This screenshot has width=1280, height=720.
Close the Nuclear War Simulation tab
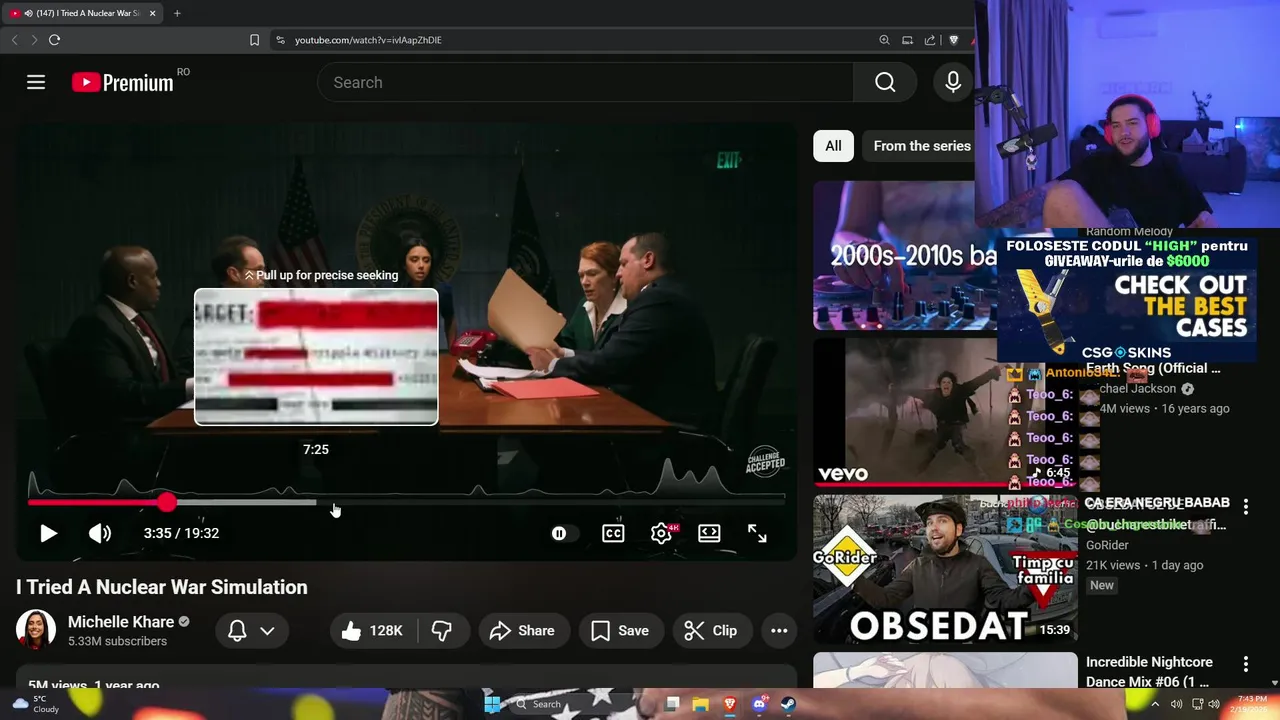click(x=152, y=13)
